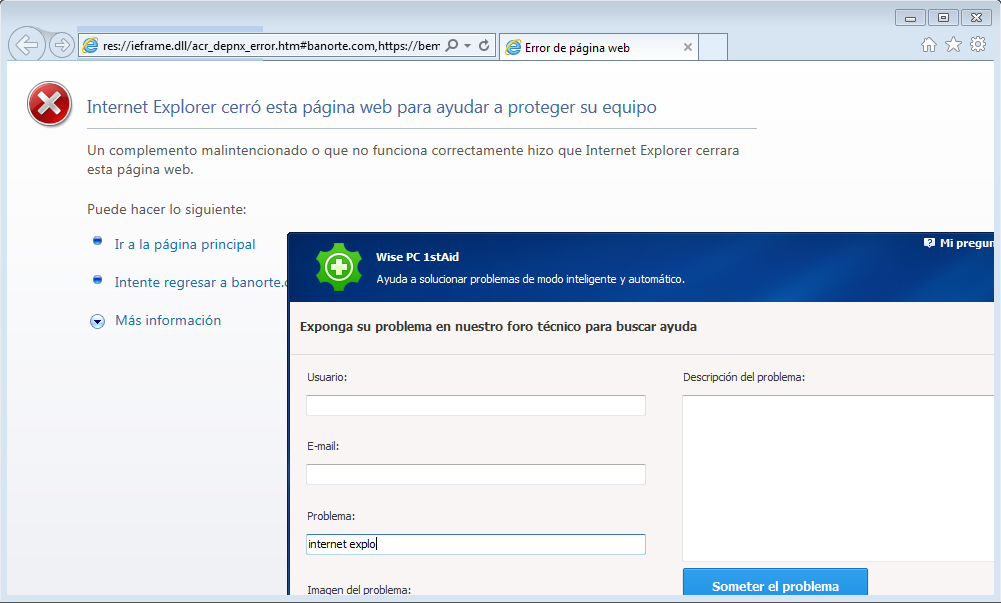Click the Wise PC 1stAid green gear logo
Screen dimensions: 1001x603
pyautogui.click(x=337, y=267)
